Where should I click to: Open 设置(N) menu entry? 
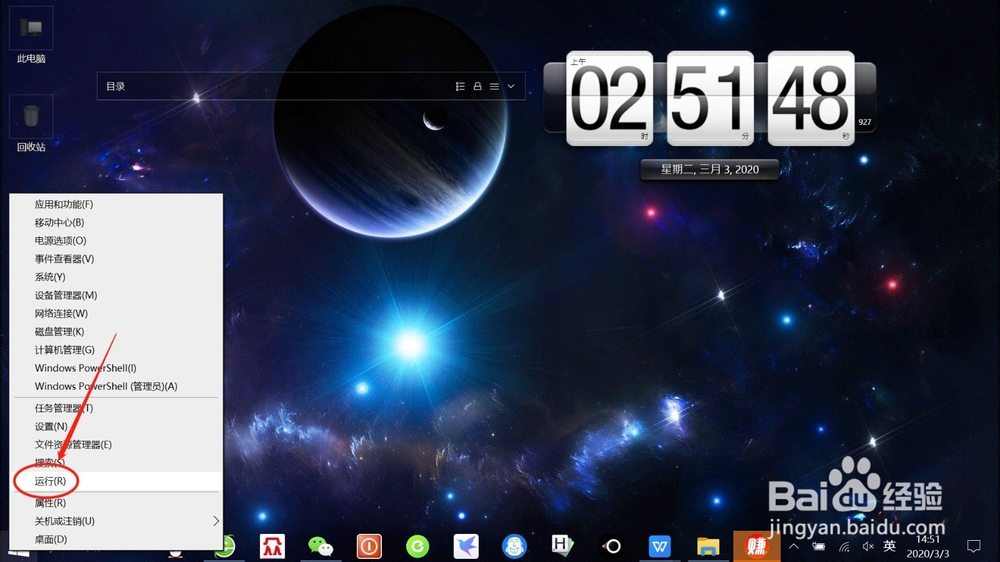[116, 426]
